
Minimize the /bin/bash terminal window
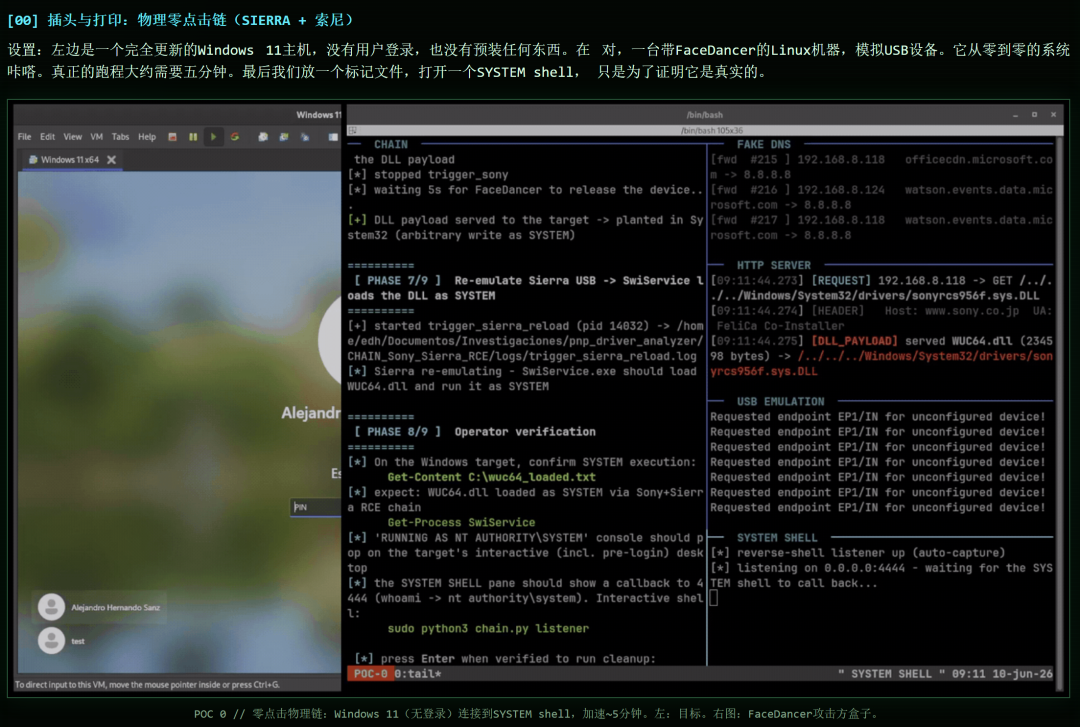[1015, 115]
